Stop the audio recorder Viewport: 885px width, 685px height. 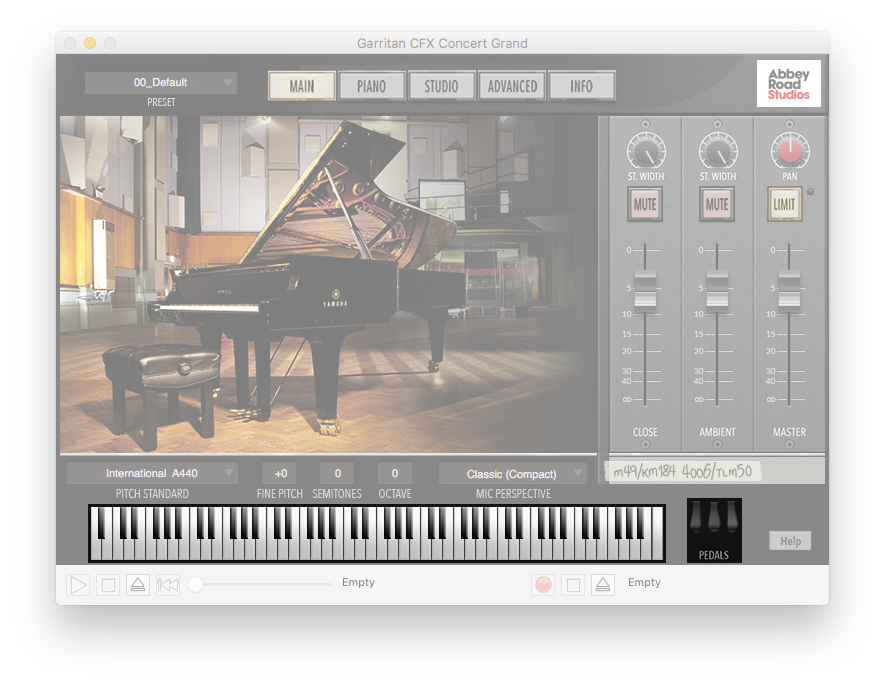(x=573, y=585)
